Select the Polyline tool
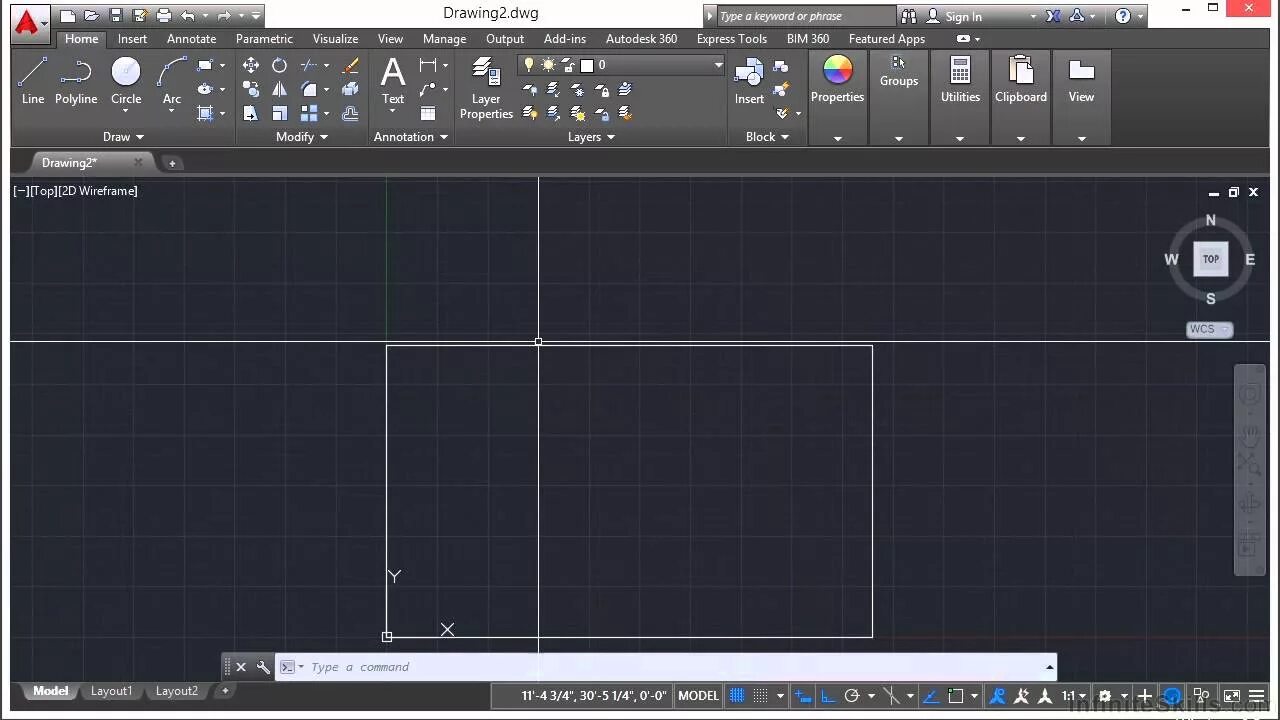This screenshot has width=1280, height=720. tap(76, 81)
